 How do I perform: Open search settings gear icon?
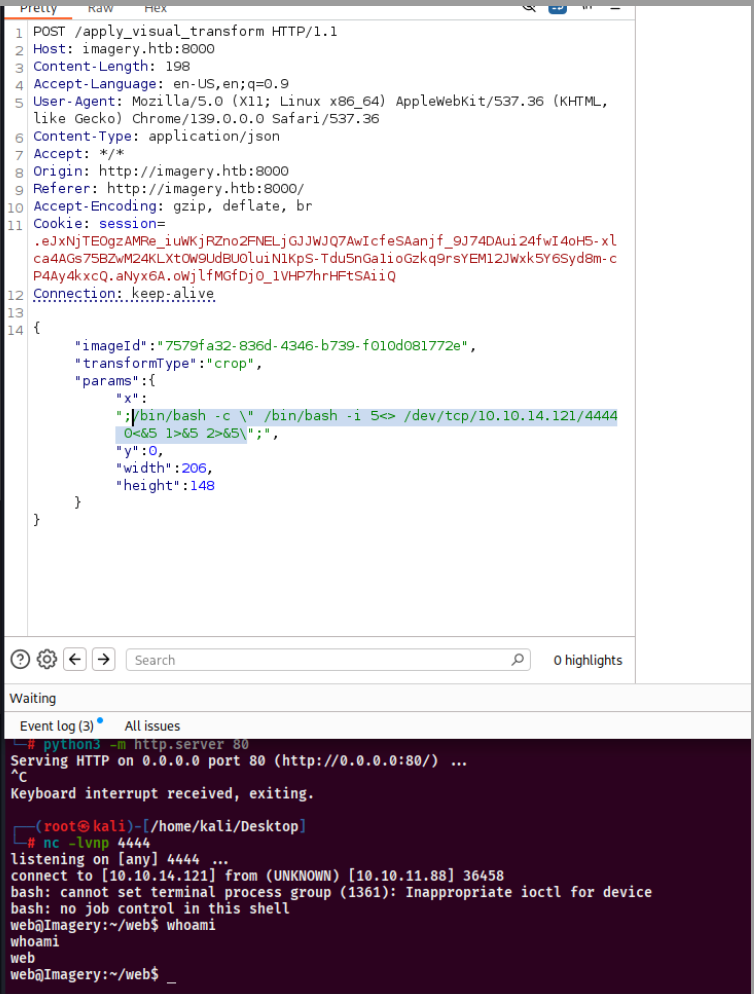46,659
